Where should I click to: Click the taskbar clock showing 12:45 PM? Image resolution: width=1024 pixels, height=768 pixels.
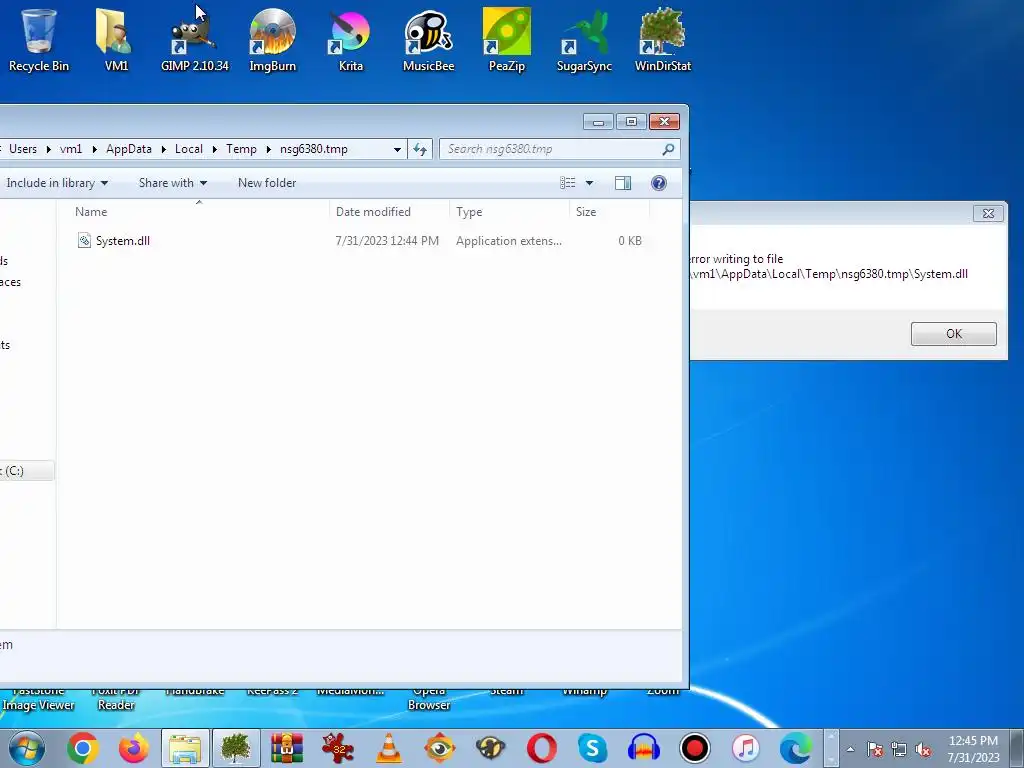973,749
